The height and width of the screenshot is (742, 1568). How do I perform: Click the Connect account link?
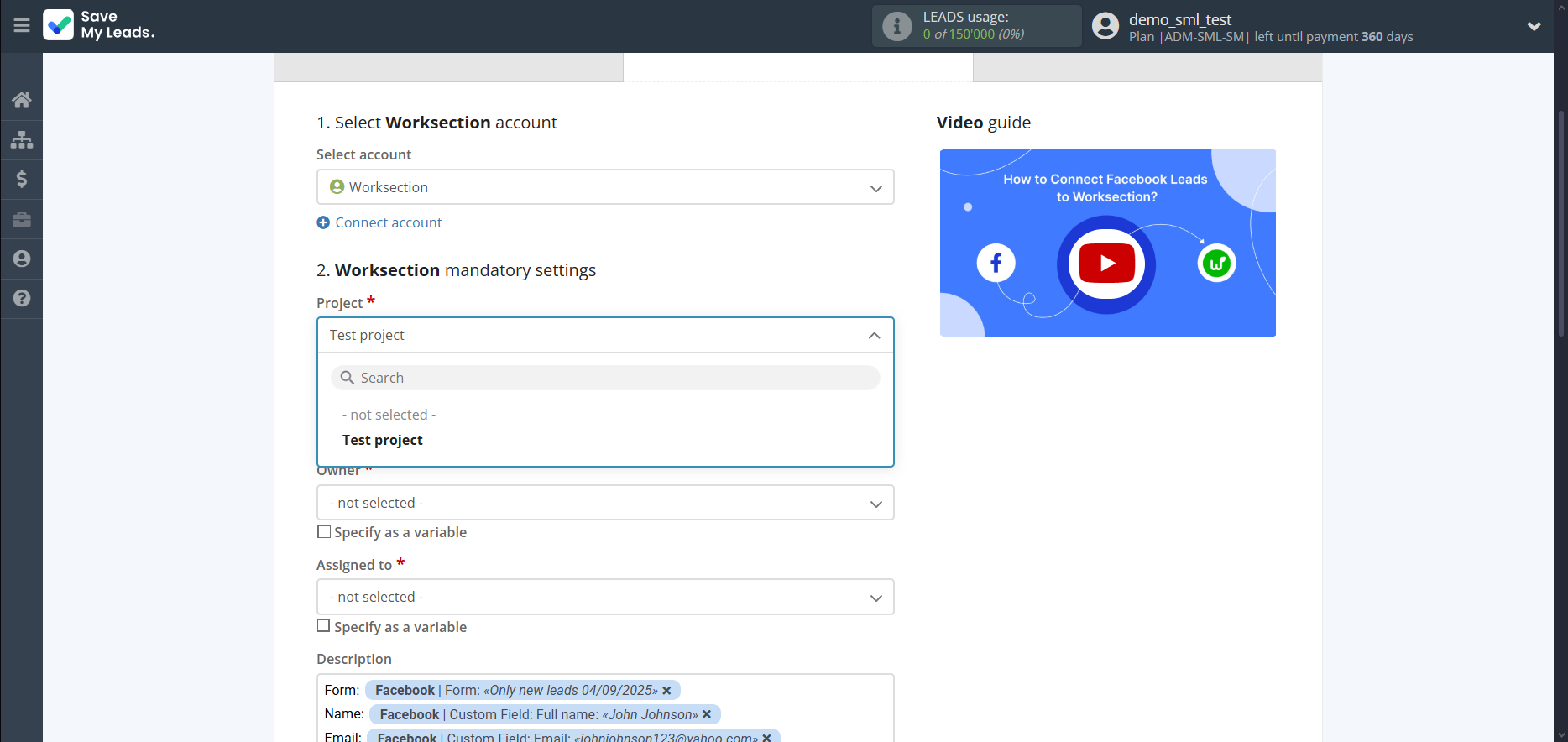[x=388, y=222]
